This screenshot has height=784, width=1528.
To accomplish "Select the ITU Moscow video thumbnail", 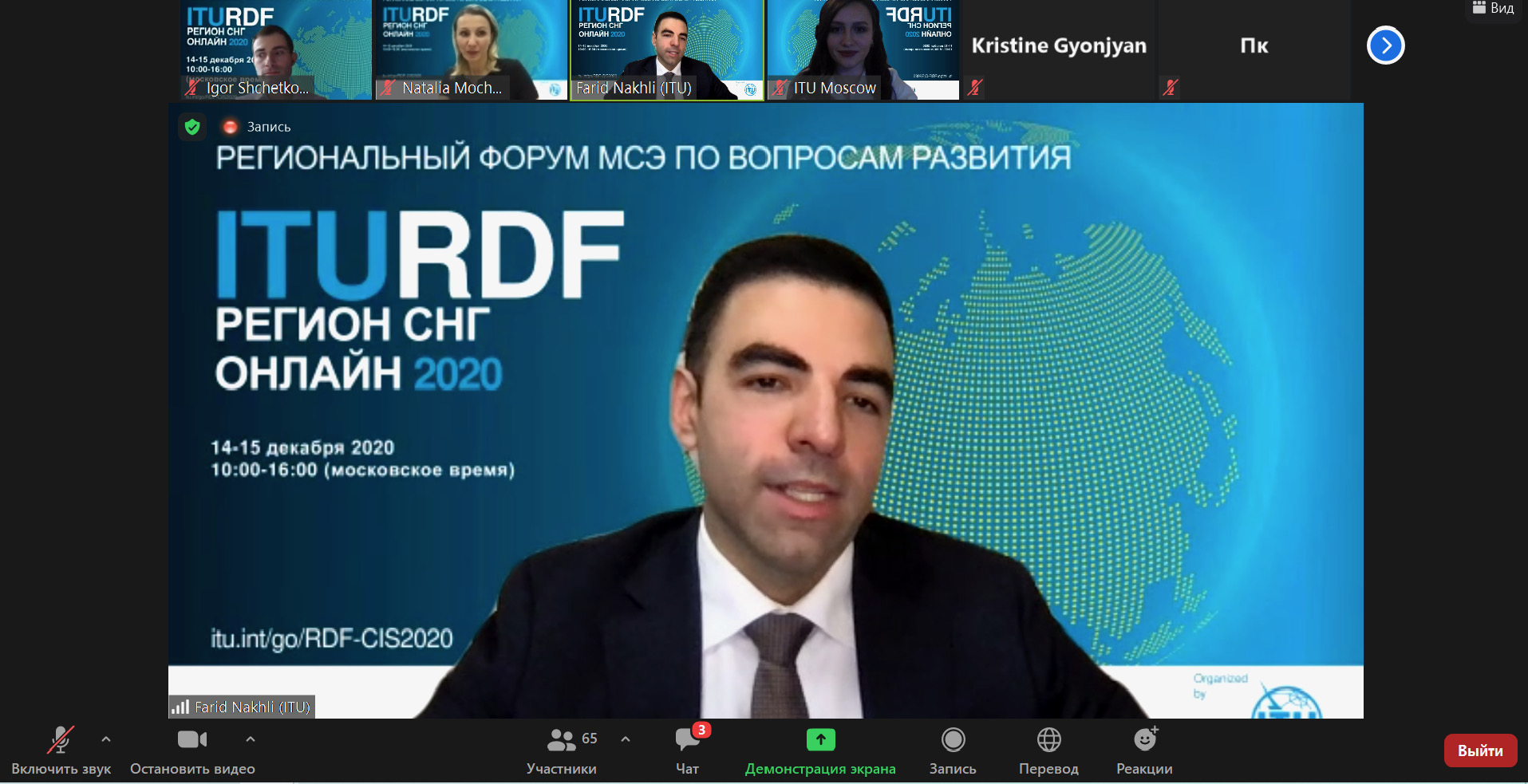I will tap(863, 49).
